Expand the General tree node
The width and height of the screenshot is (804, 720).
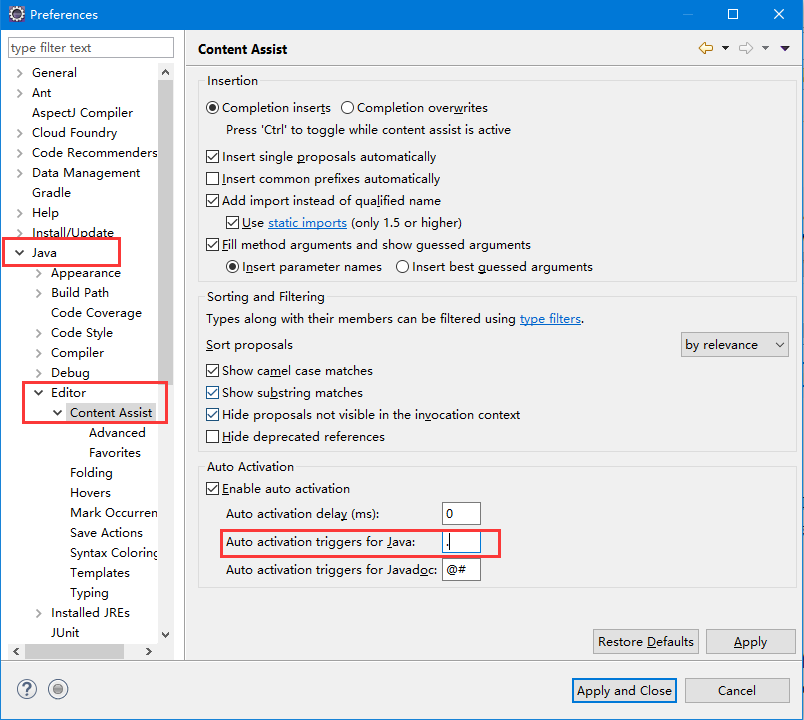tap(19, 73)
